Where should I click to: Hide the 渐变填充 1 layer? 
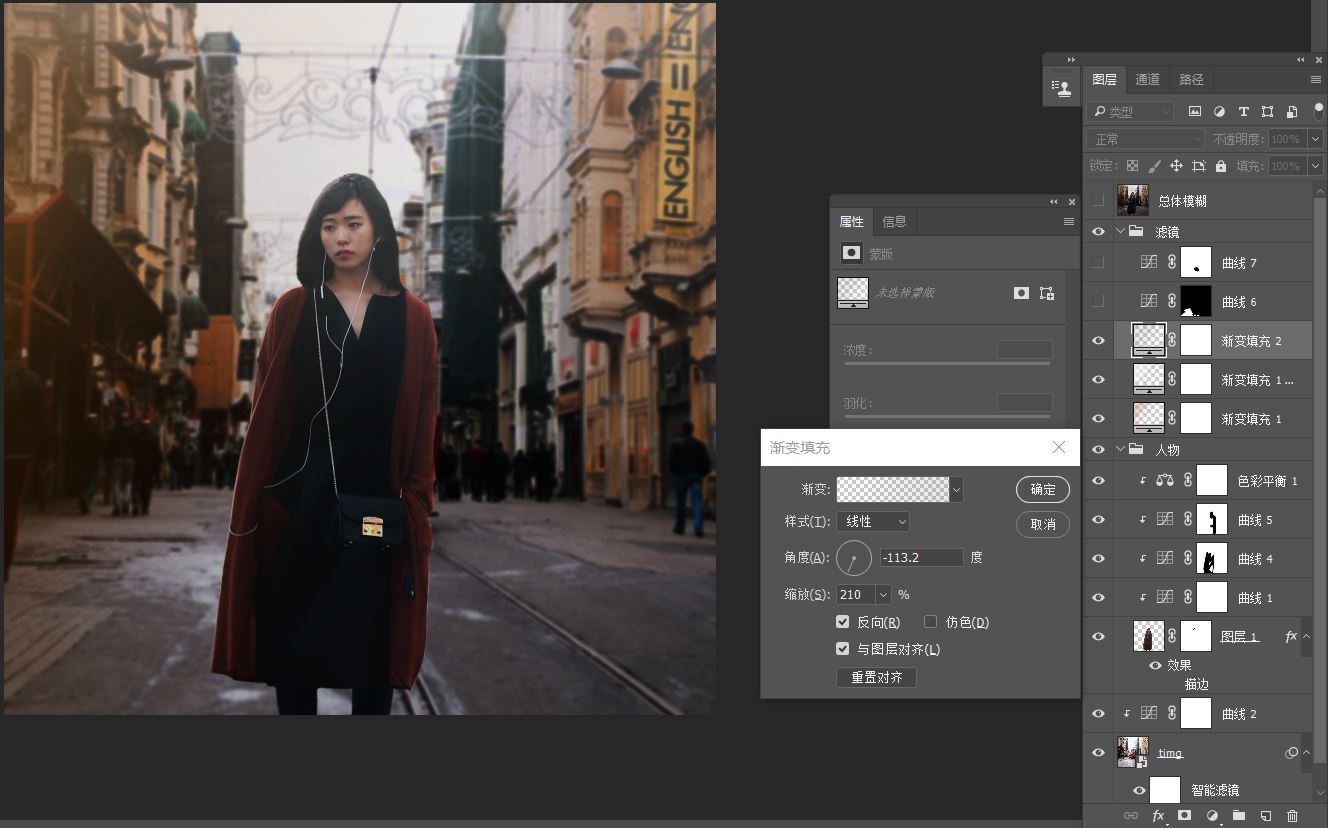pyautogui.click(x=1098, y=419)
